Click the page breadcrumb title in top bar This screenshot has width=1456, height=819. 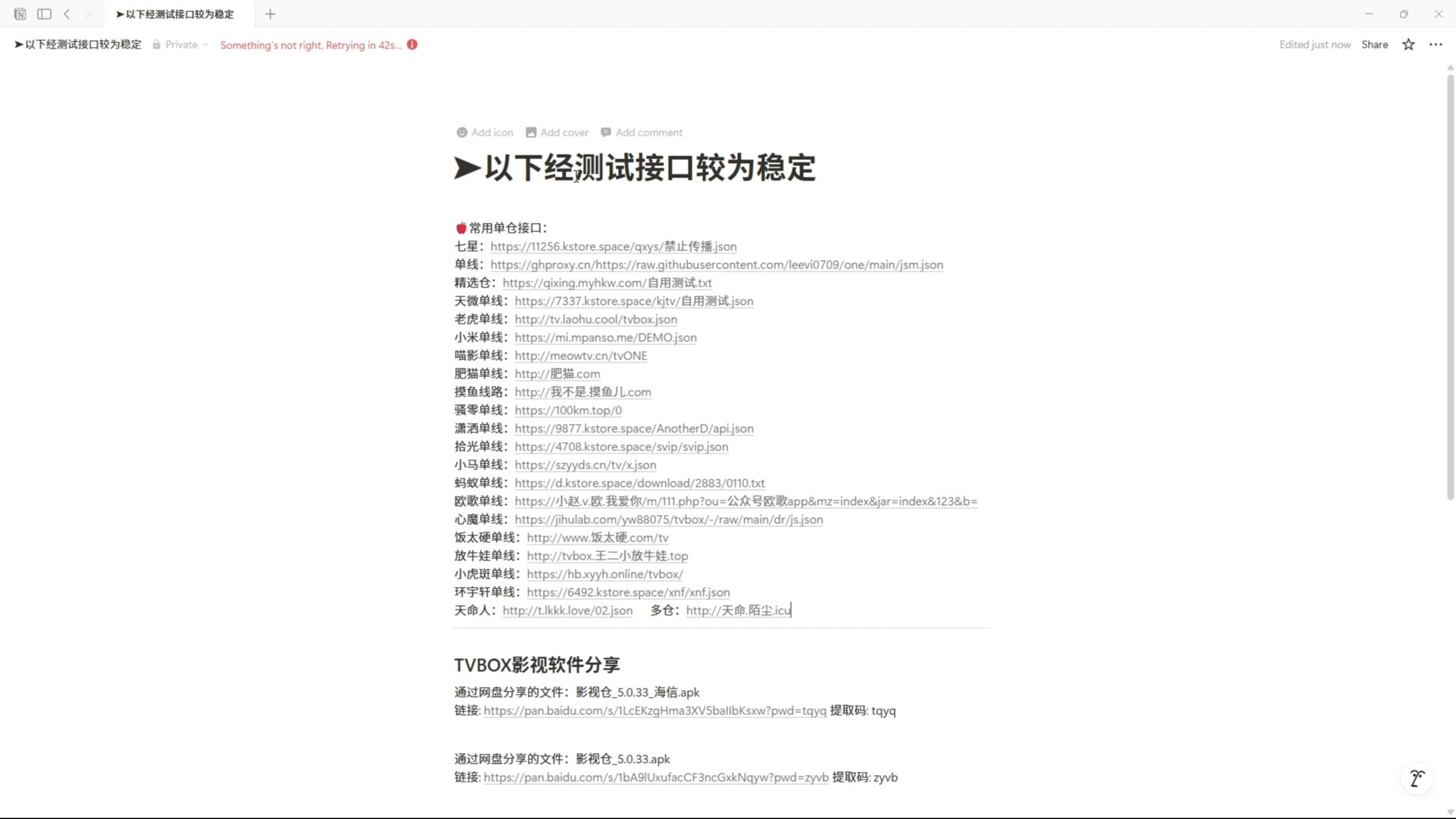[x=77, y=45]
